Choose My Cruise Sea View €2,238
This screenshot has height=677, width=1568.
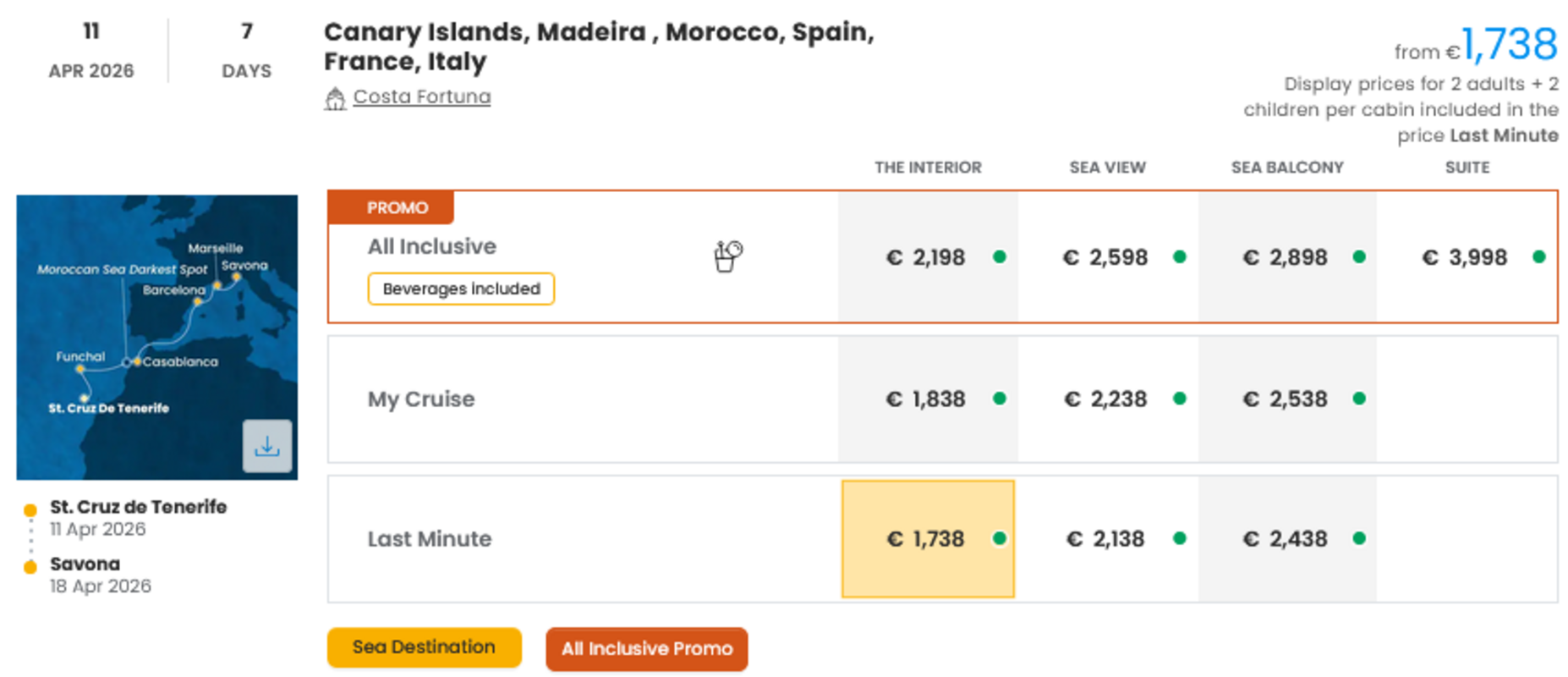(1107, 399)
